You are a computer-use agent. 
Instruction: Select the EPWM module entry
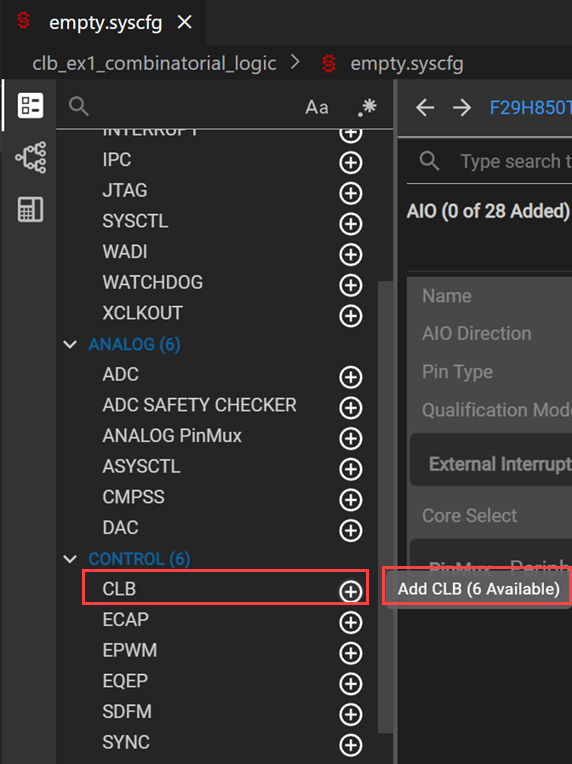[x=225, y=650]
